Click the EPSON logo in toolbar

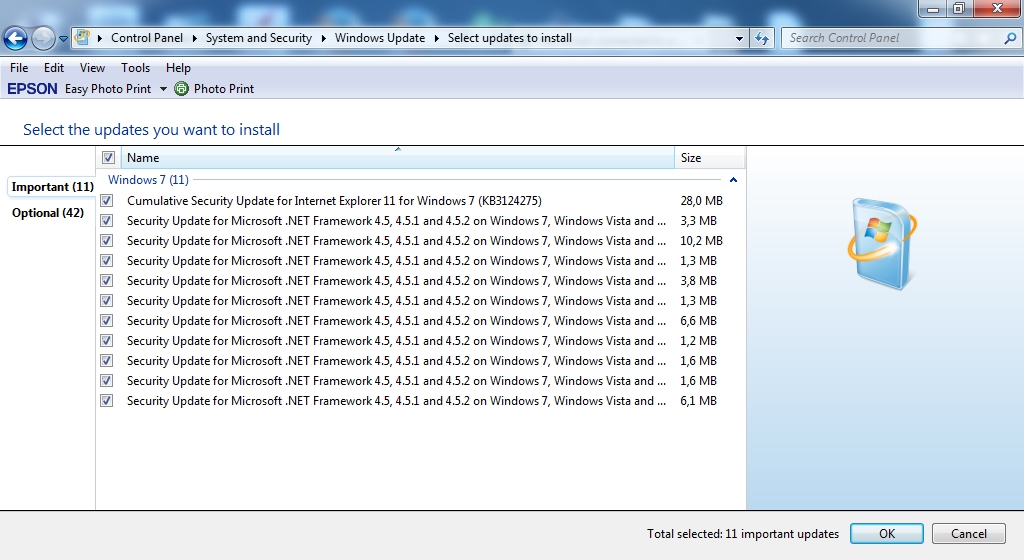[32, 89]
